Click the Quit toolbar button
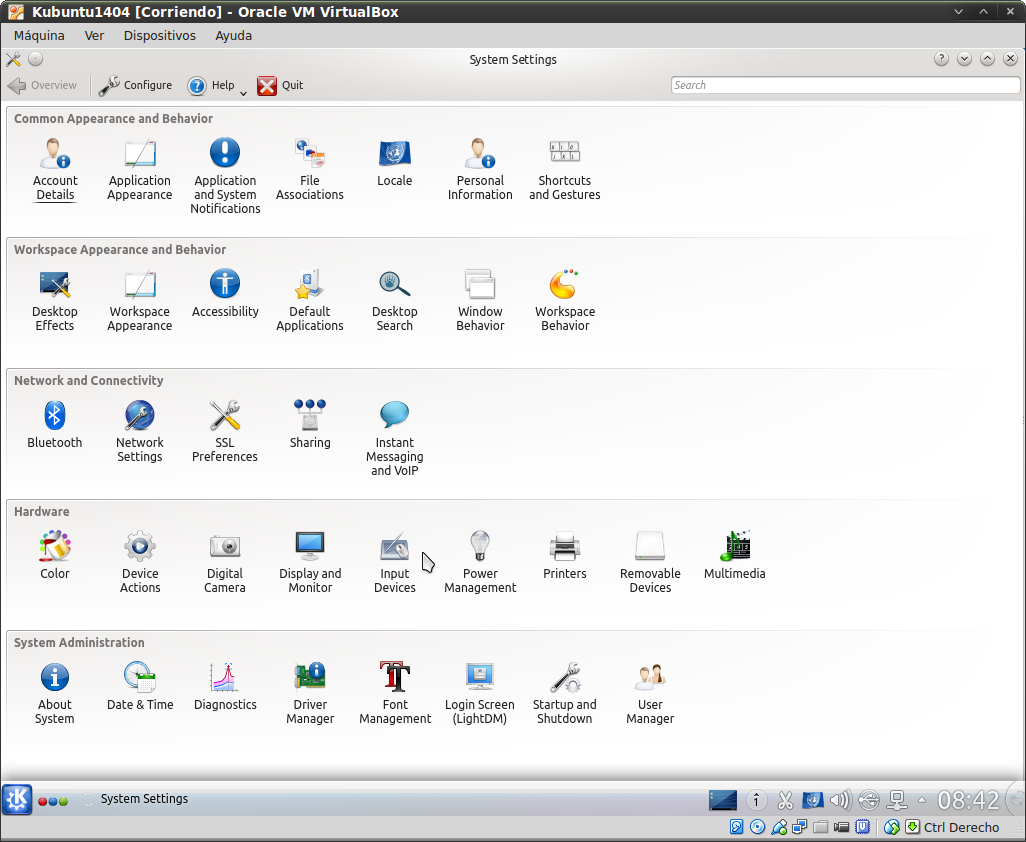 click(x=280, y=85)
